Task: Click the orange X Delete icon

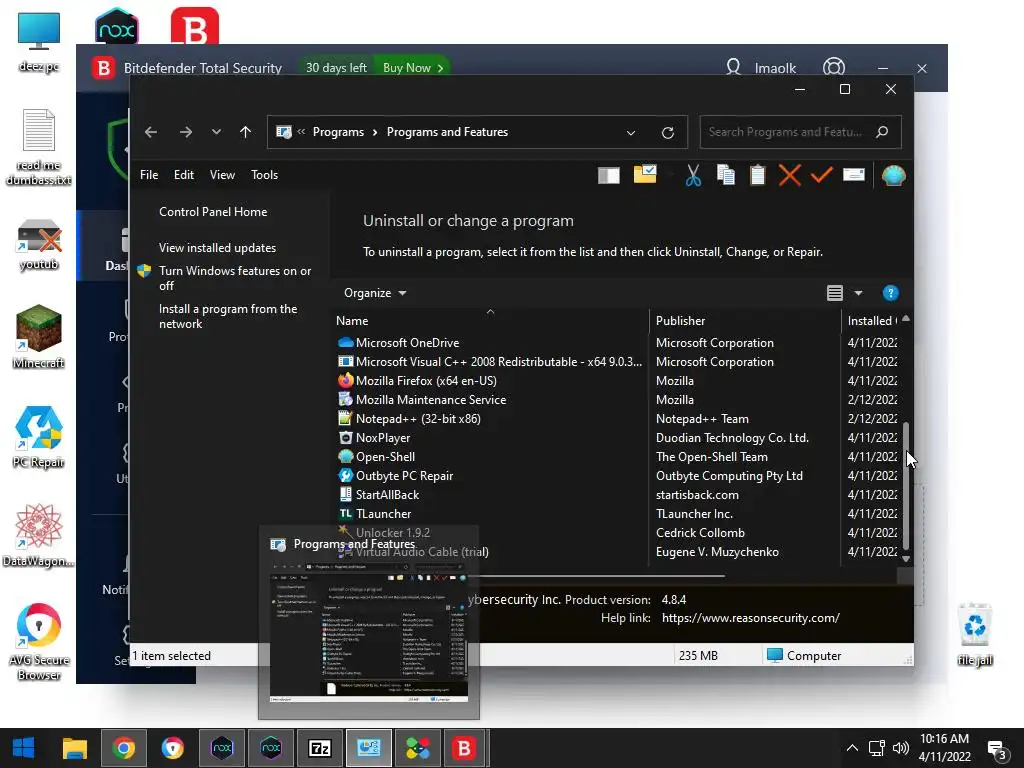Action: pos(789,175)
